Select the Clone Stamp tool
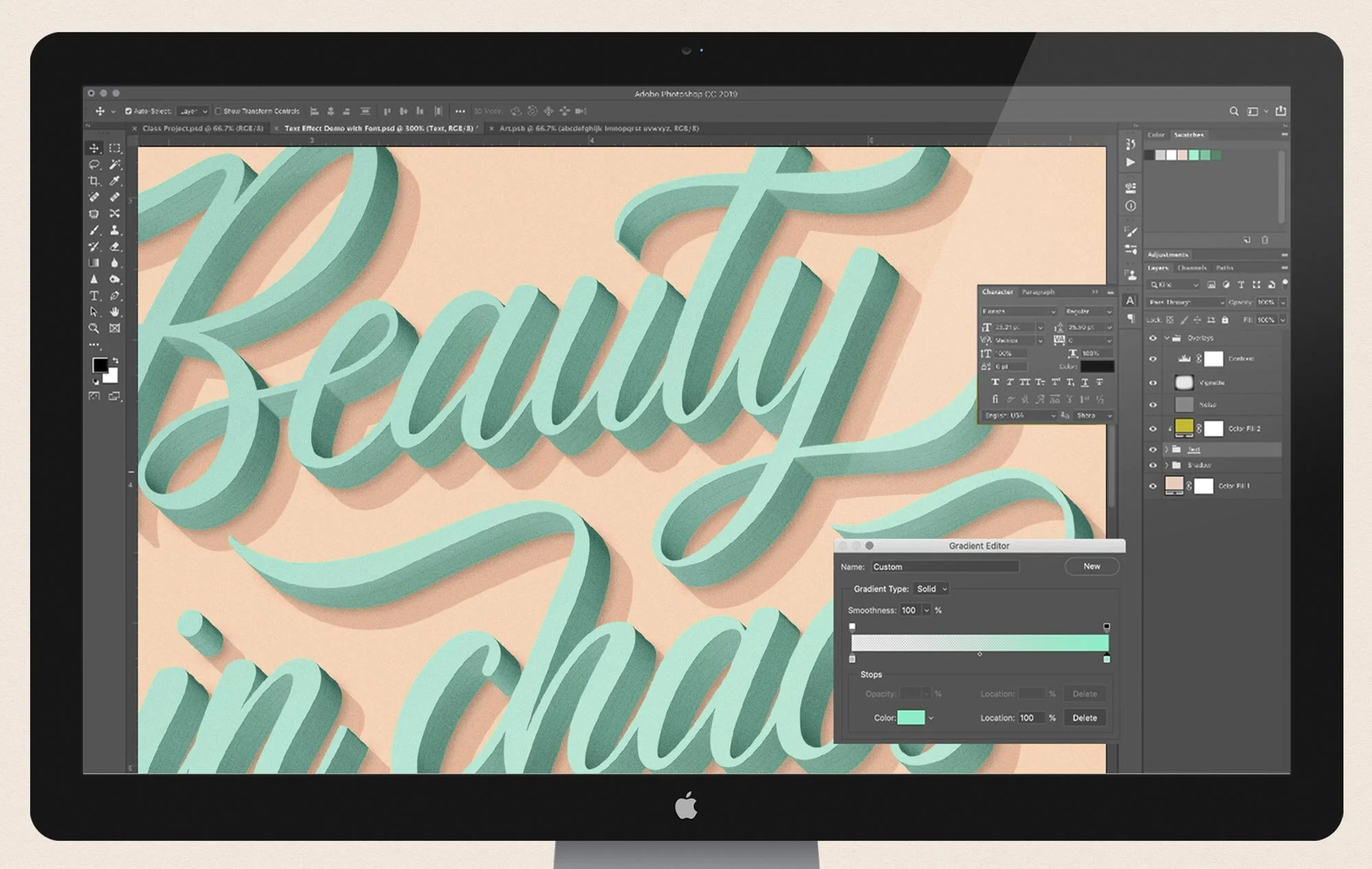 tap(115, 230)
